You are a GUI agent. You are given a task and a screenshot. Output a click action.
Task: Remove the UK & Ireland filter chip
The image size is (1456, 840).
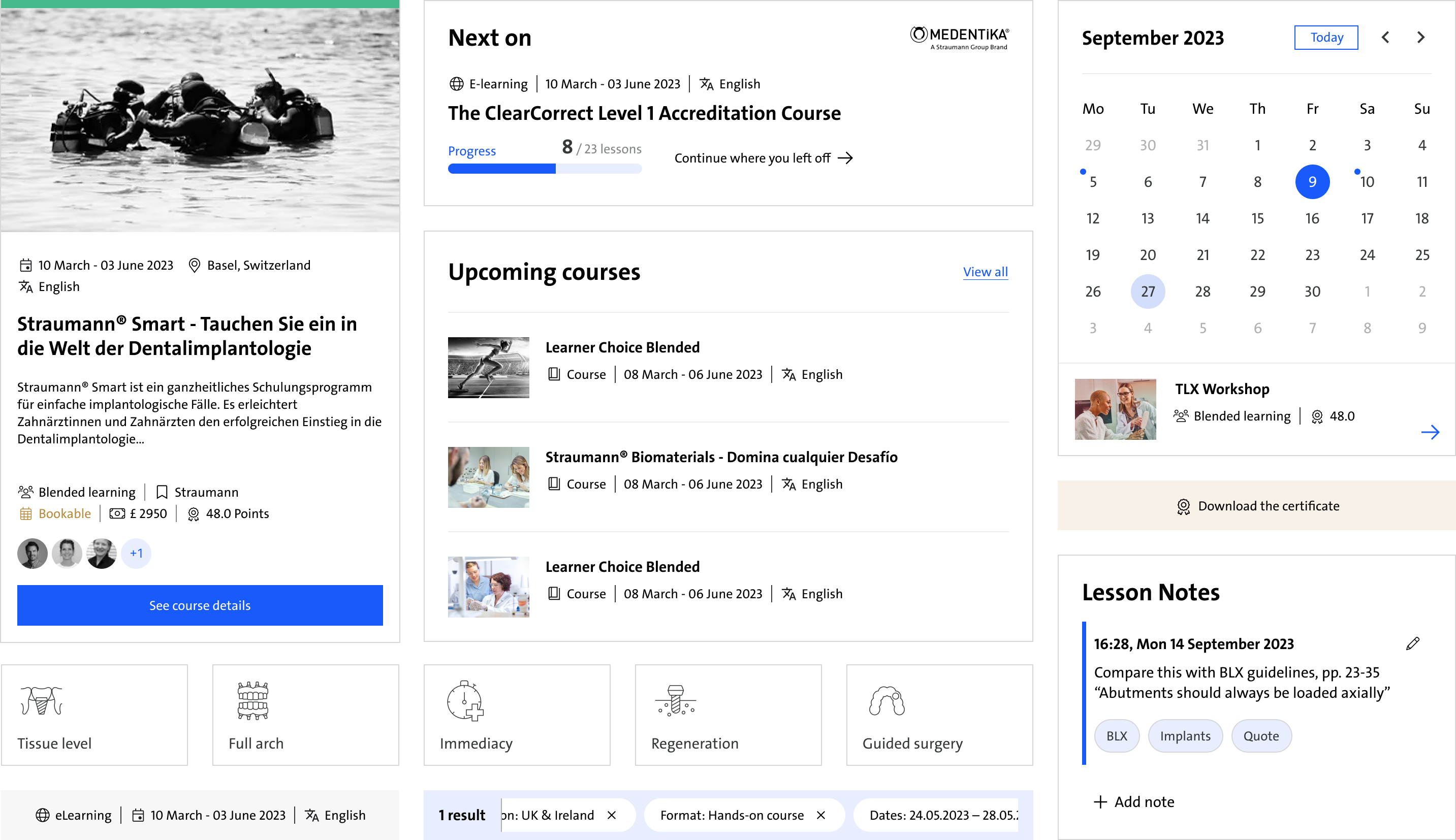(x=612, y=815)
